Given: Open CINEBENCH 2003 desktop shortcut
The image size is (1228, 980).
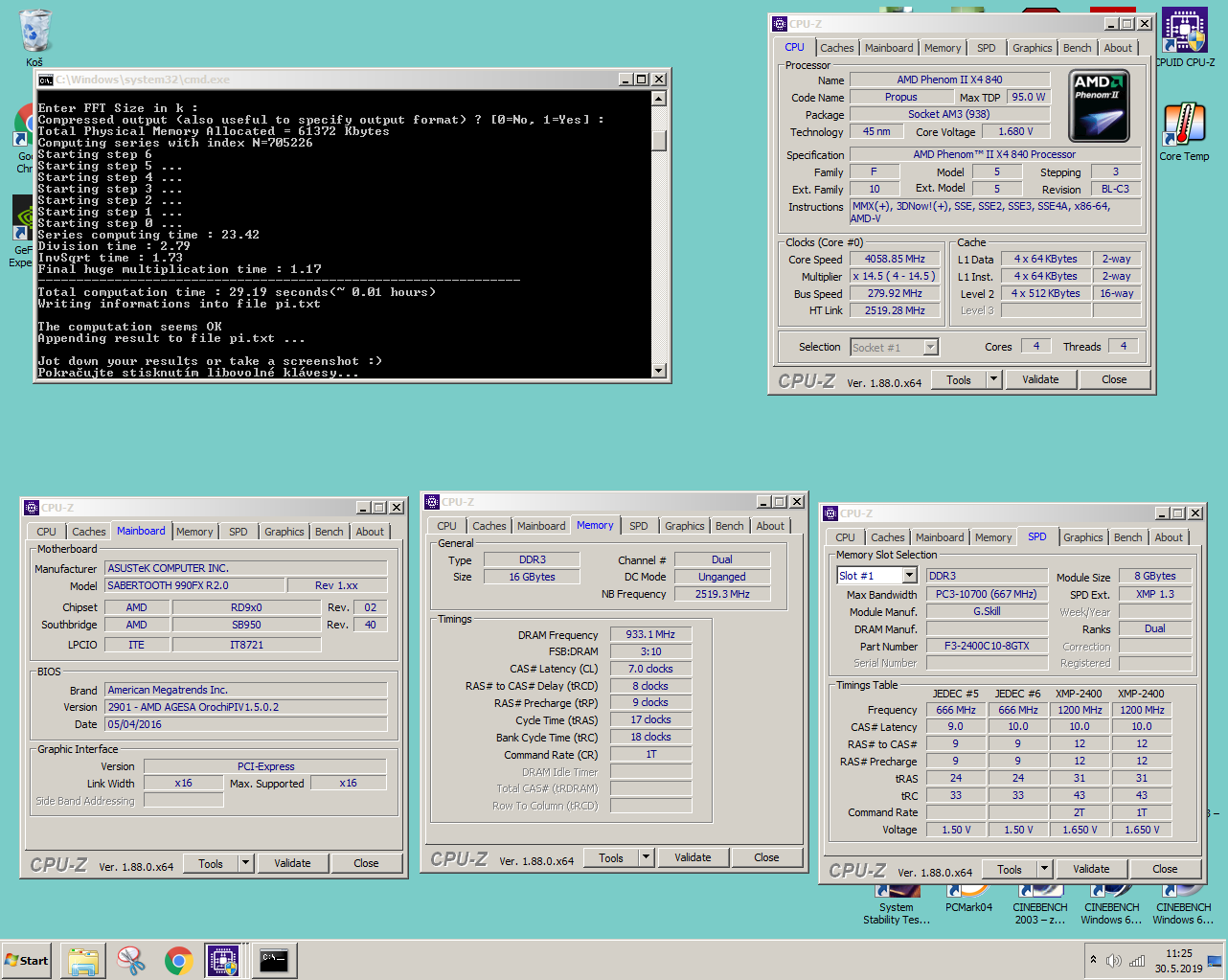Looking at the screenshot, I should (x=1040, y=905).
